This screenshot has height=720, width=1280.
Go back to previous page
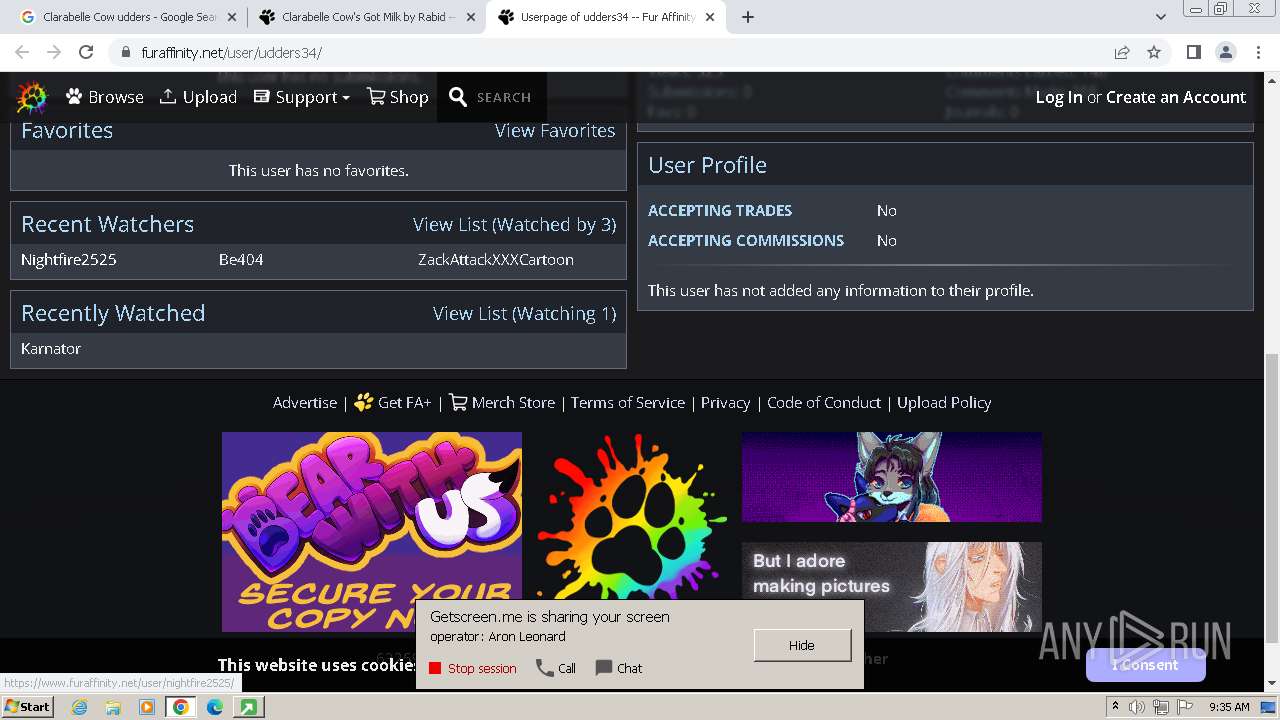pyautogui.click(x=22, y=52)
